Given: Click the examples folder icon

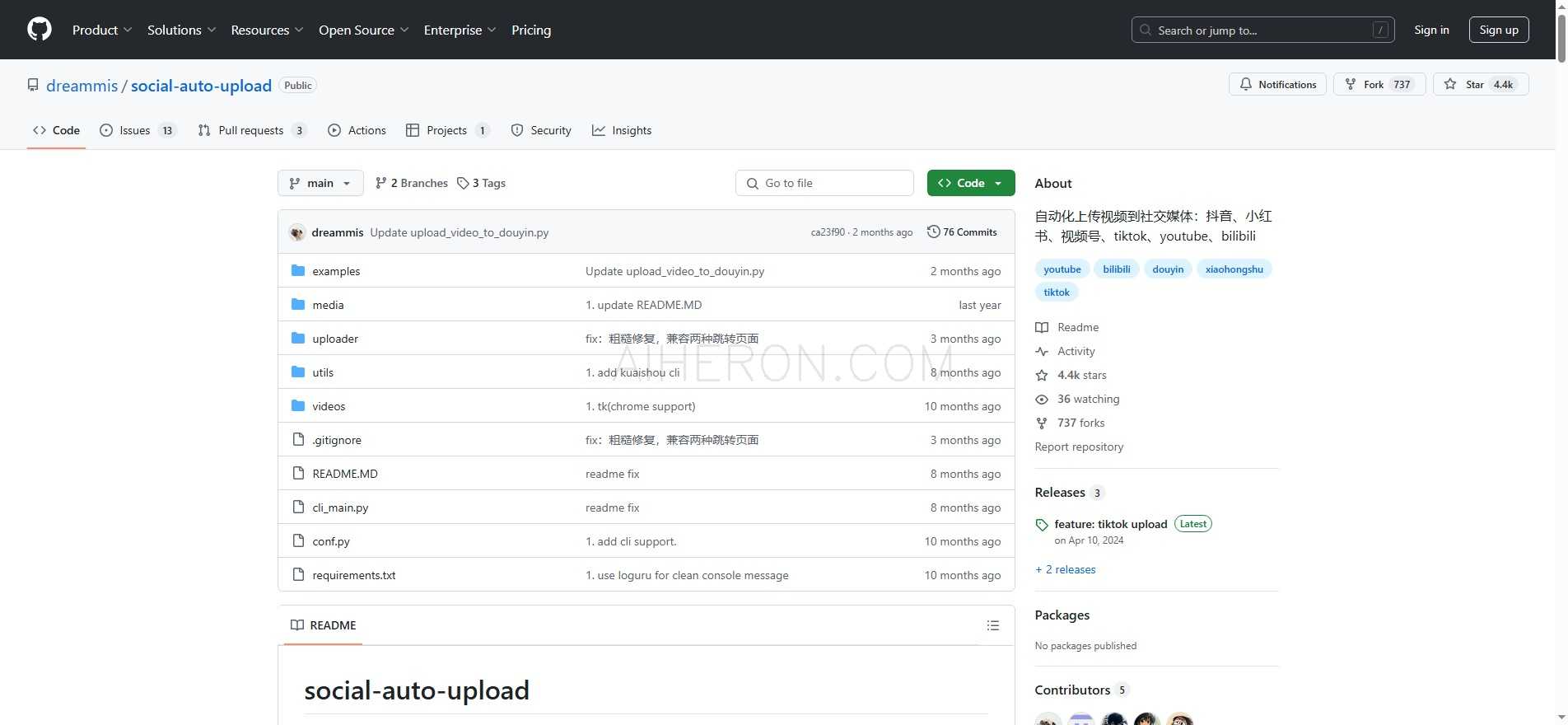Looking at the screenshot, I should [x=298, y=270].
